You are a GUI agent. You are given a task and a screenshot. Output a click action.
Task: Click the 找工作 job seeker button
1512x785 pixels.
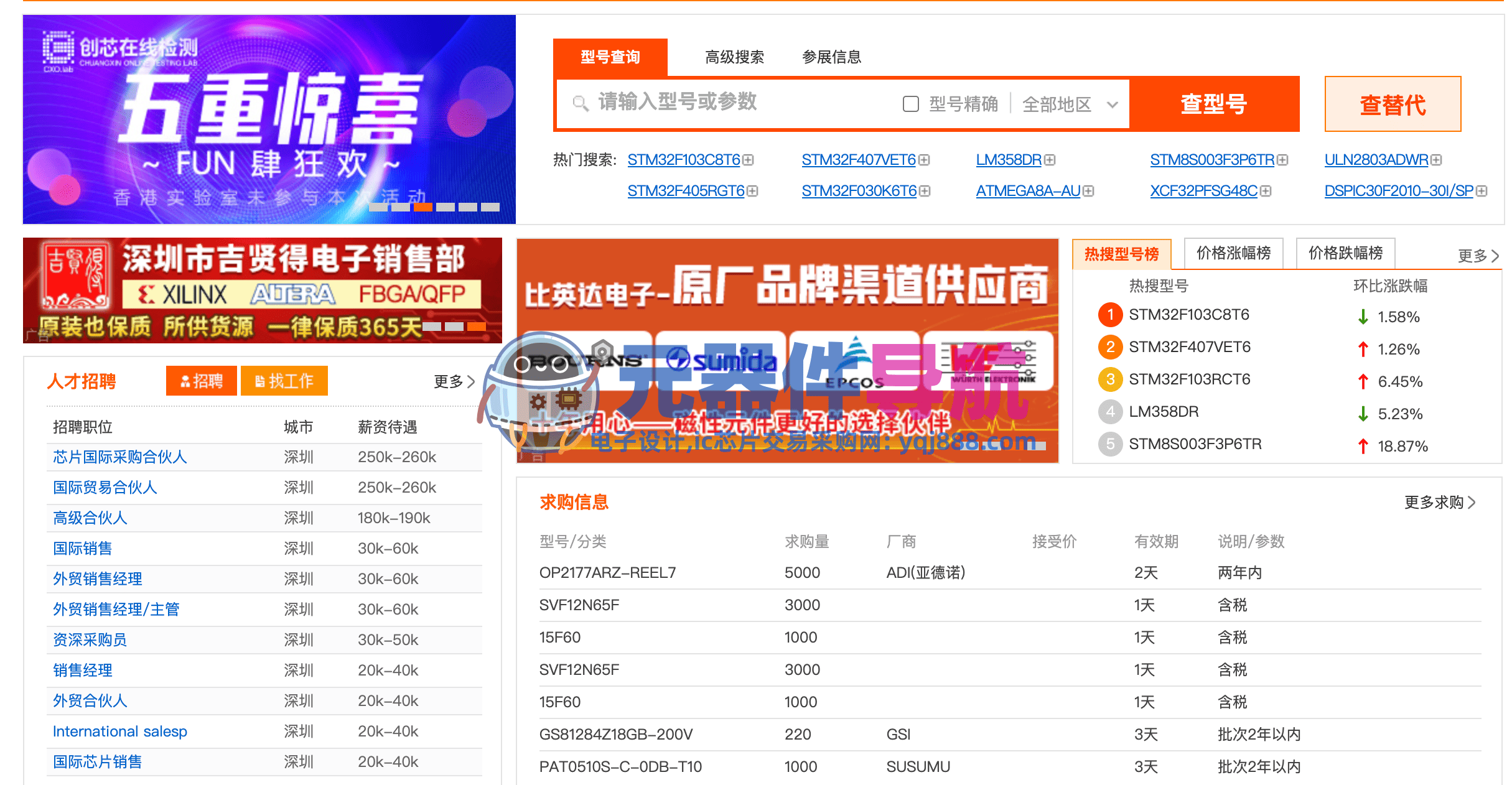click(x=284, y=381)
